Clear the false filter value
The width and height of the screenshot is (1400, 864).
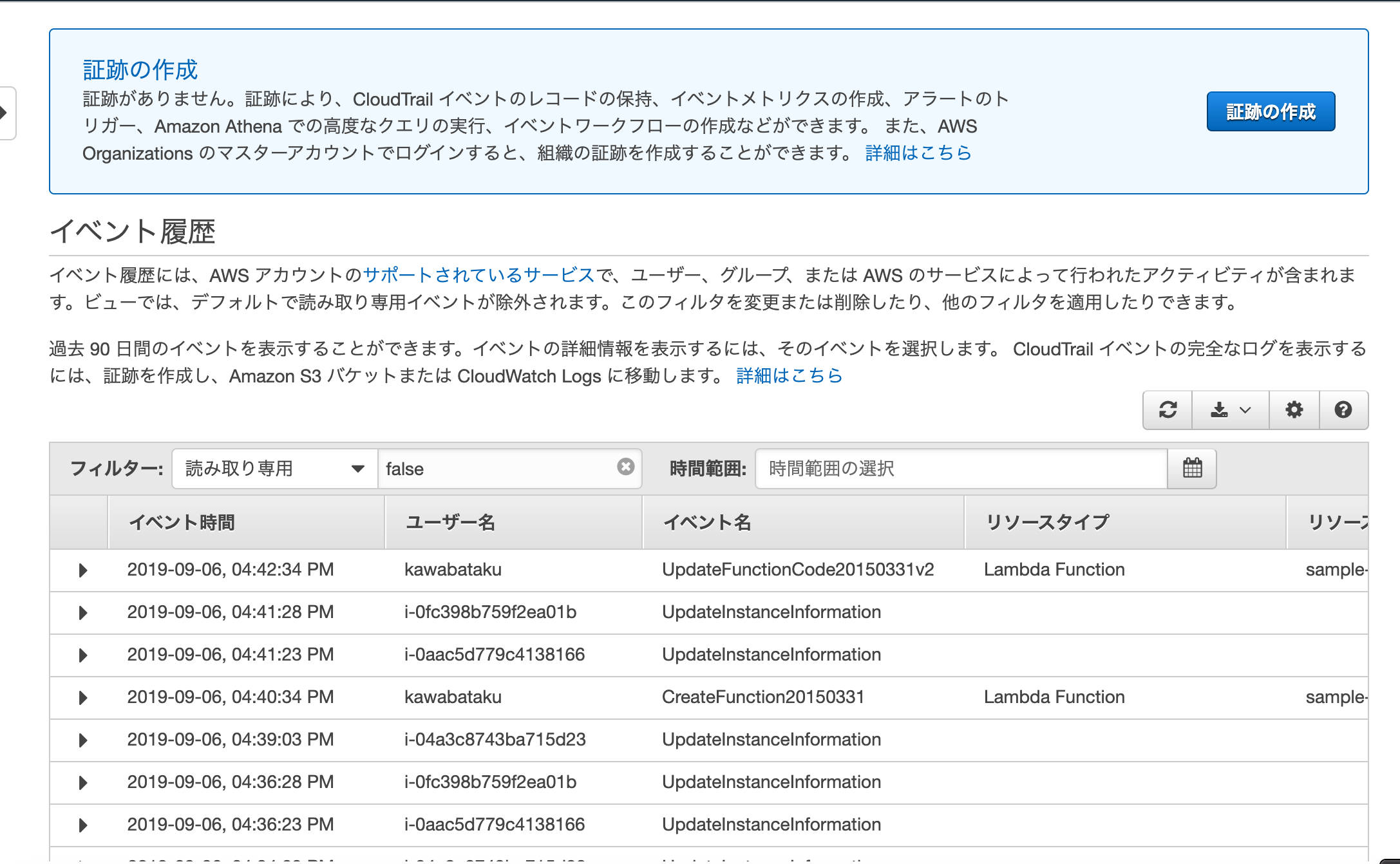625,467
